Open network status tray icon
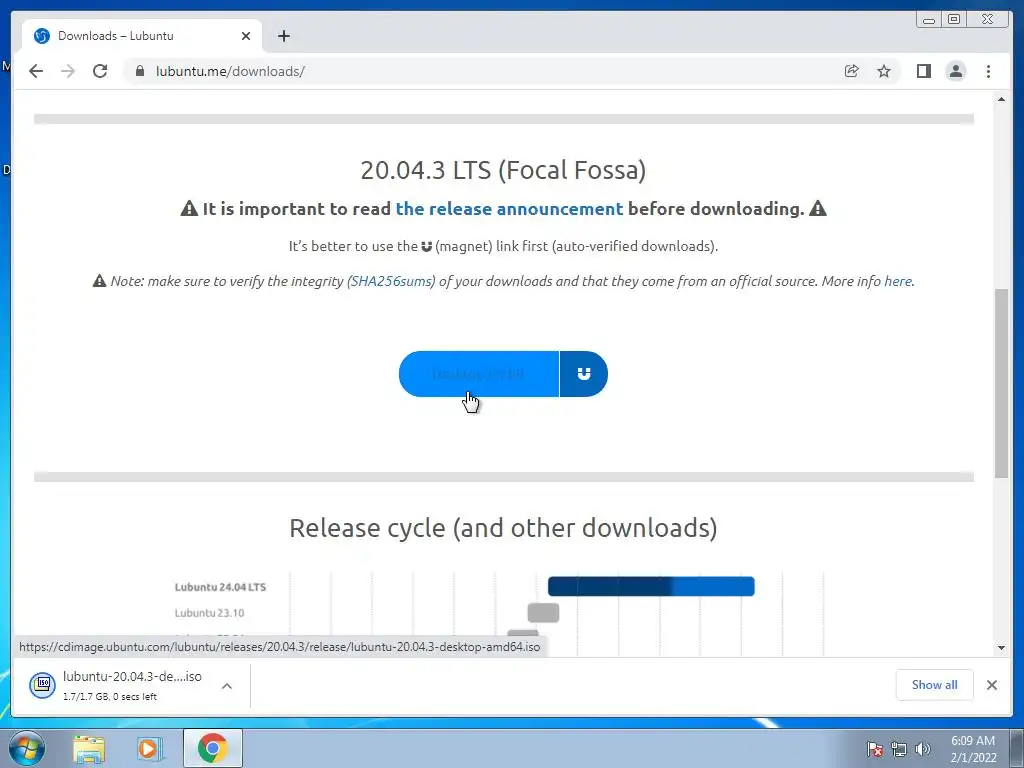The height and width of the screenshot is (768, 1024). 899,750
